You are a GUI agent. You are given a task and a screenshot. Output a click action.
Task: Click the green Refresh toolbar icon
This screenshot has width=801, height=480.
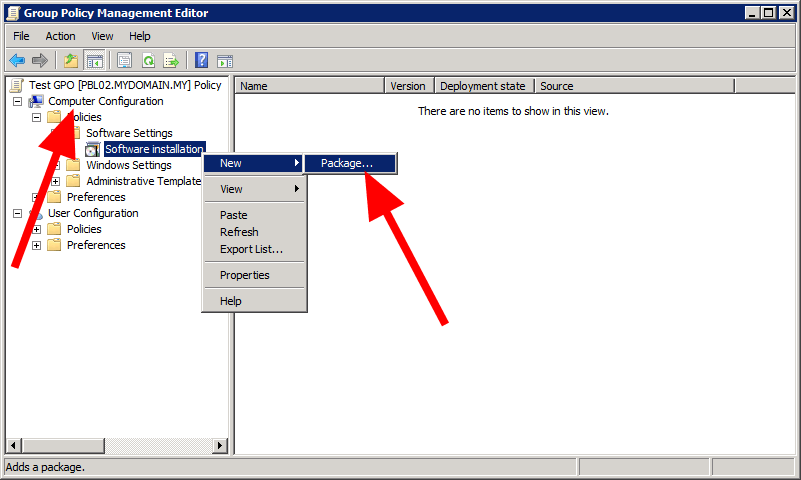click(148, 61)
